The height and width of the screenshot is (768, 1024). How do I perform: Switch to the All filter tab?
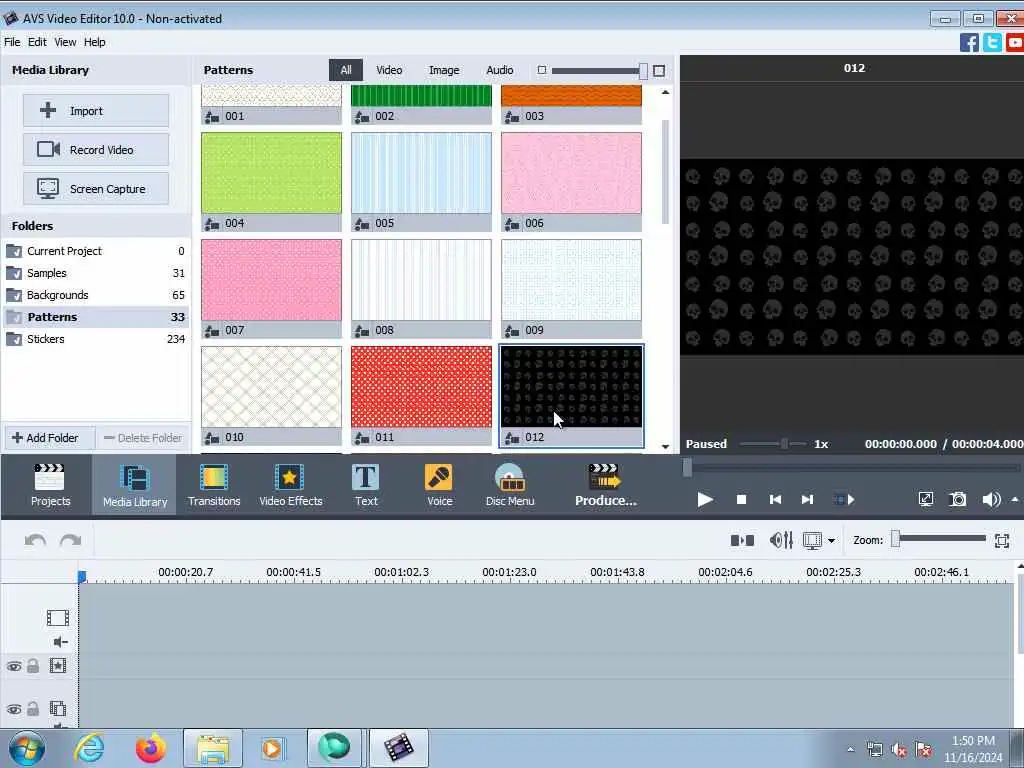point(345,70)
